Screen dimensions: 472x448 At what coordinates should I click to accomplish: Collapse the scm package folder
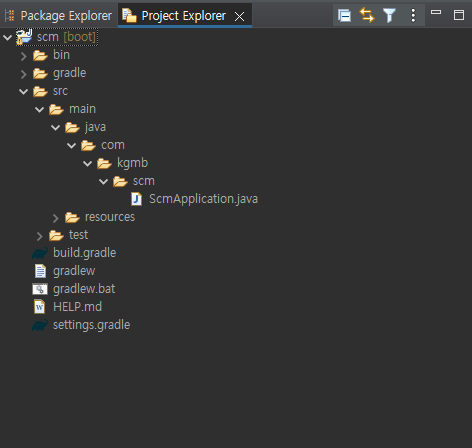tap(103, 181)
